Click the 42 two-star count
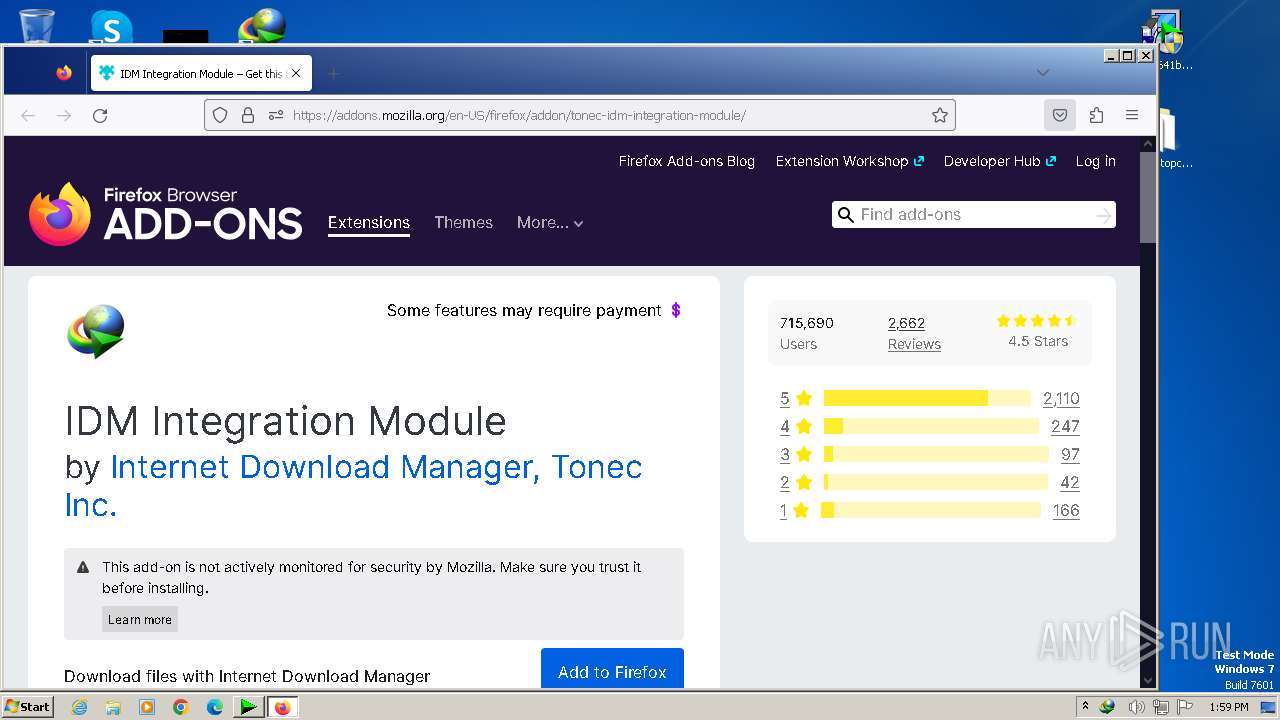 (x=1069, y=482)
